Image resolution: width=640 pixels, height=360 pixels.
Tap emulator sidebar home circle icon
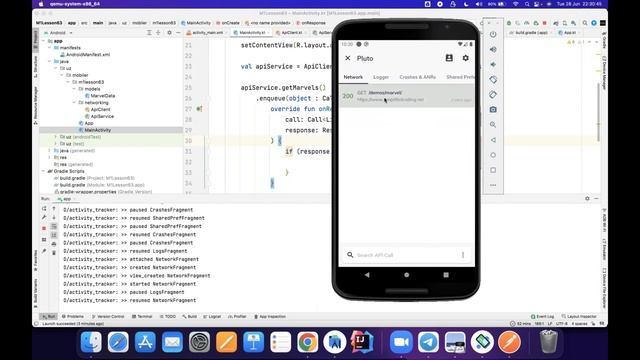(493, 155)
